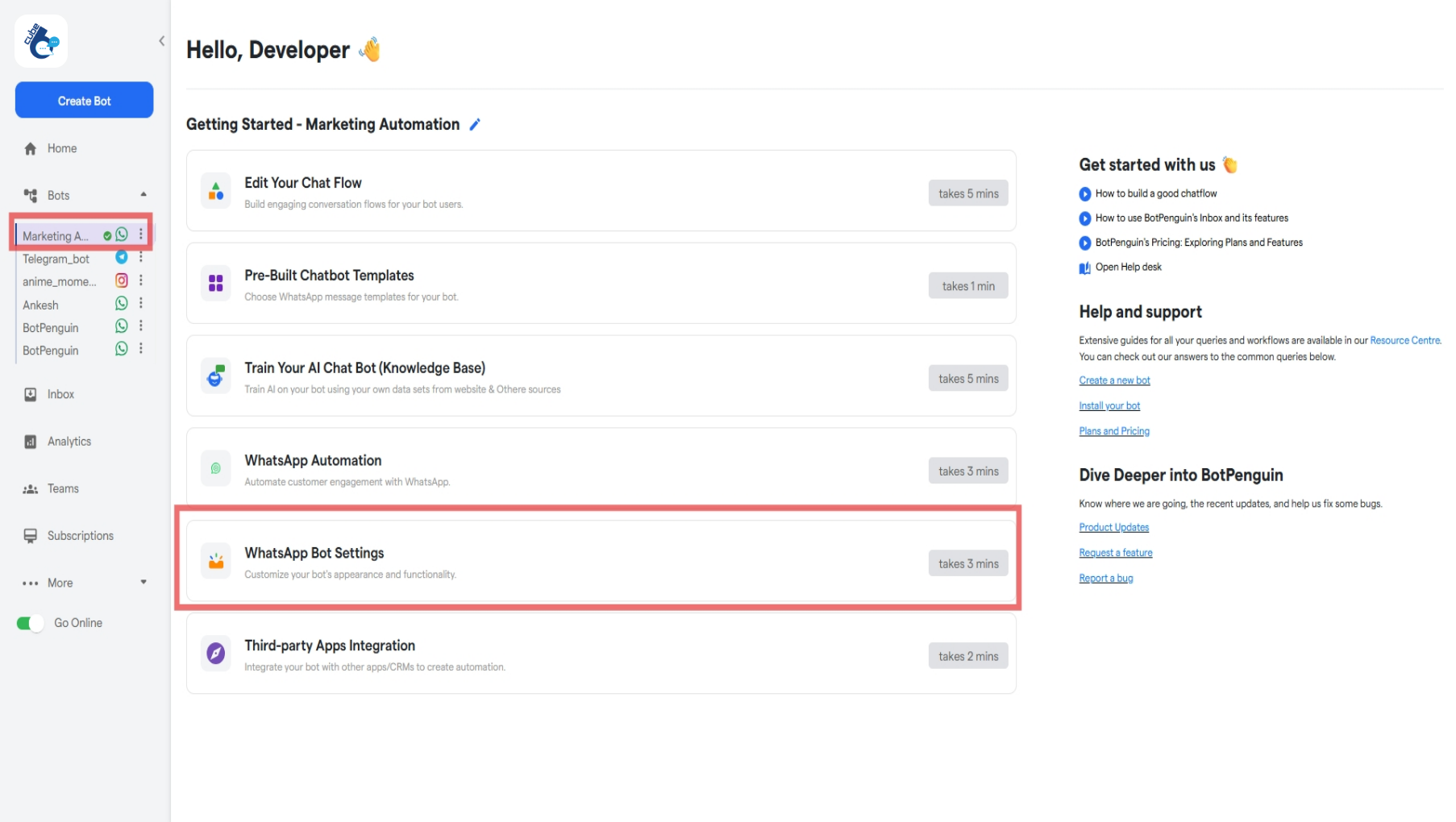Screen dimensions: 1456x822
Task: Click the Edit Your Chat Flow shapes icon
Action: click(216, 191)
